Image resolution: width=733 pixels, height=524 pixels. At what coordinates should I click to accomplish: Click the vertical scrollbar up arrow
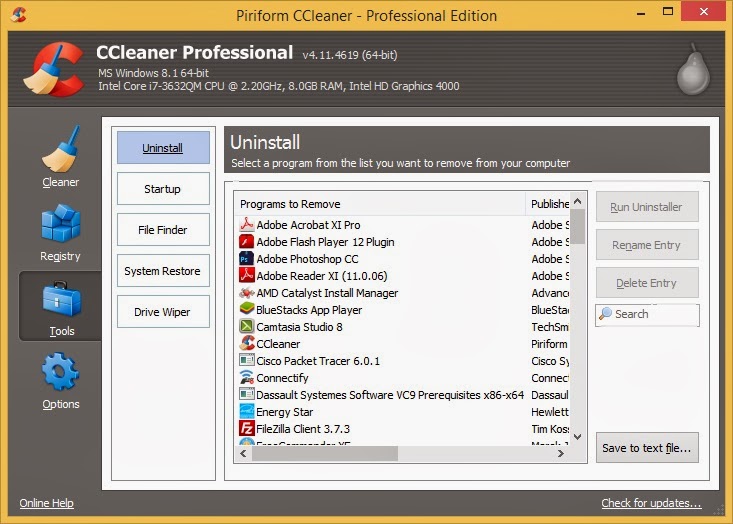pyautogui.click(x=578, y=201)
